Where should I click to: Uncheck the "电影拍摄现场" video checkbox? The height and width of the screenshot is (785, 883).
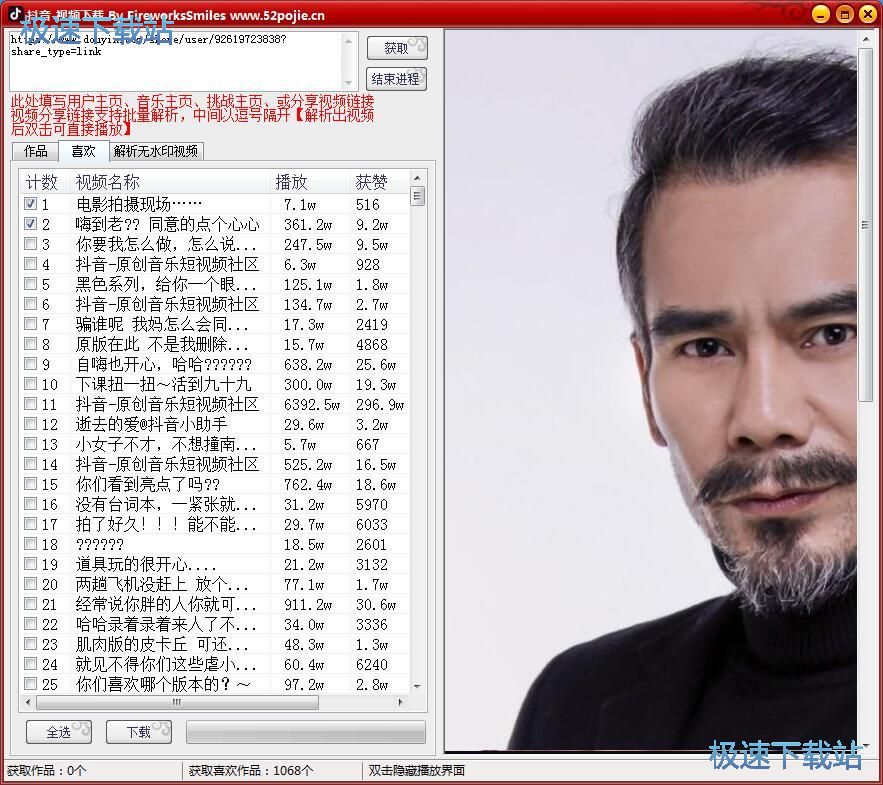pyautogui.click(x=31, y=203)
